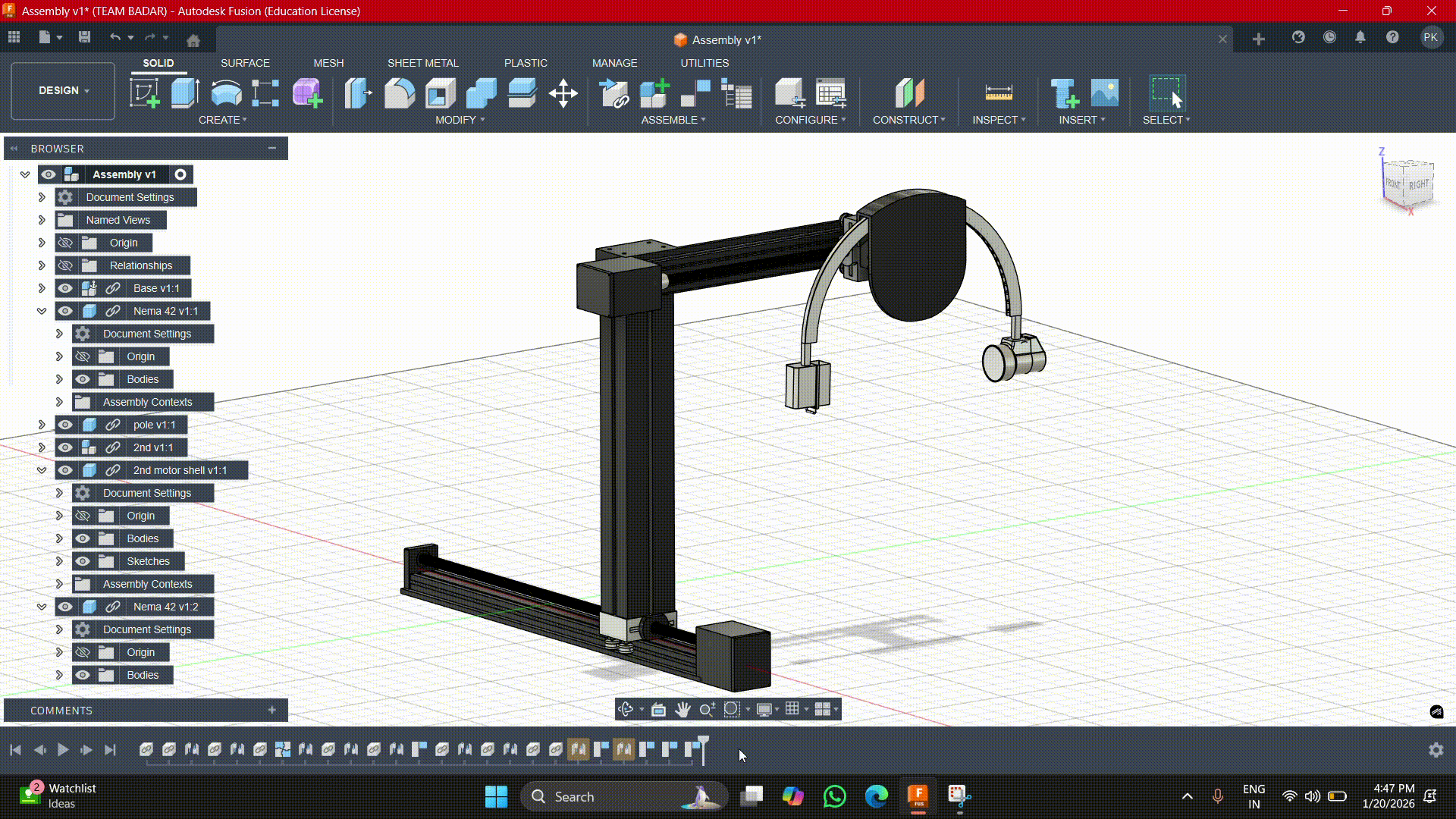
Task: Hide the 2nd v1:1 component
Action: (x=65, y=447)
